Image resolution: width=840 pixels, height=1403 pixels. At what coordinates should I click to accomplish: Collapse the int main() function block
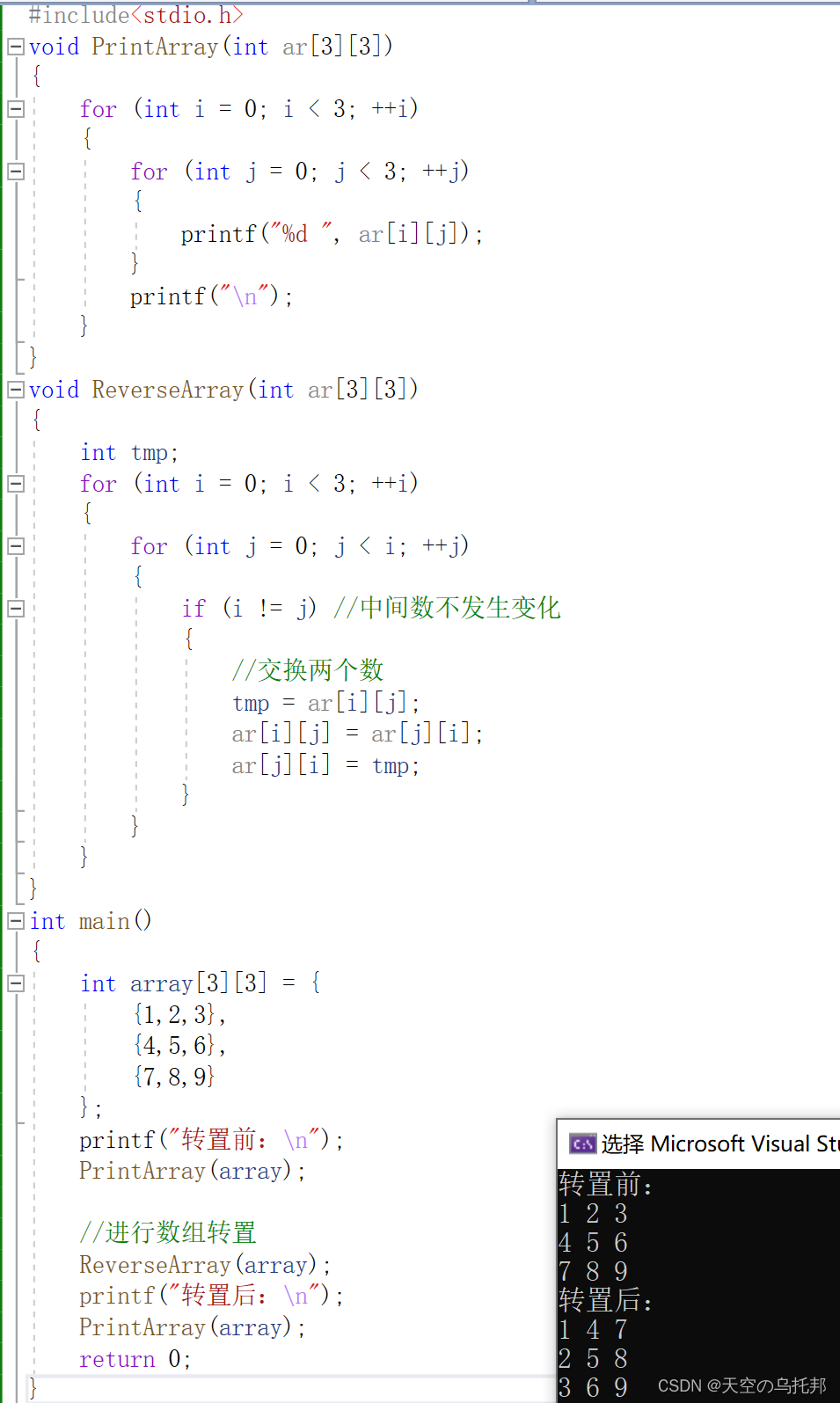(16, 921)
